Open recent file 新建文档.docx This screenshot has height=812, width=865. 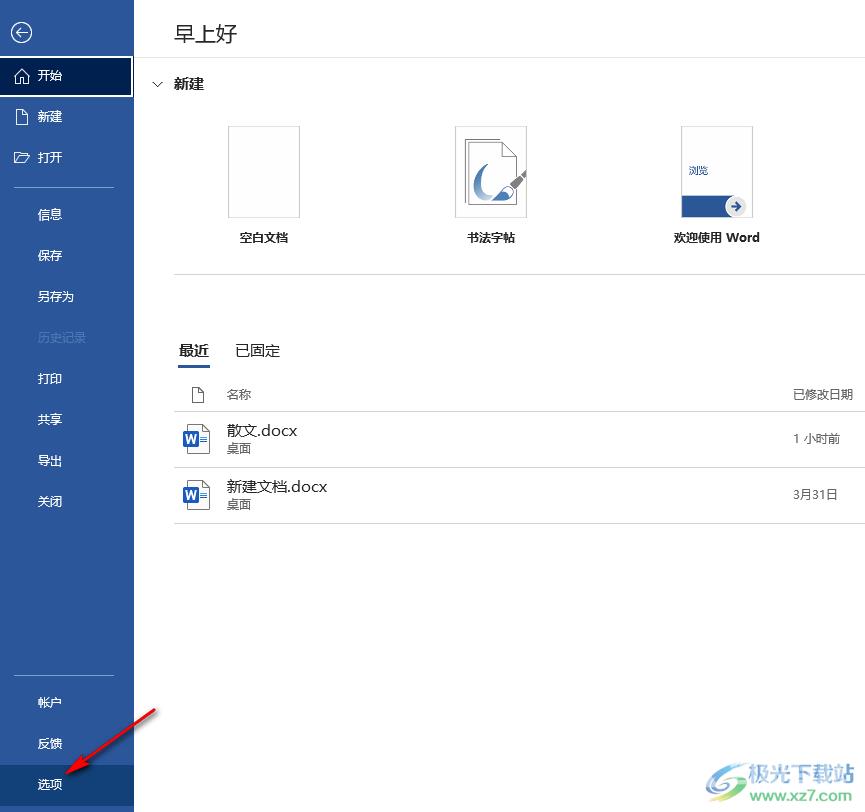(x=519, y=495)
